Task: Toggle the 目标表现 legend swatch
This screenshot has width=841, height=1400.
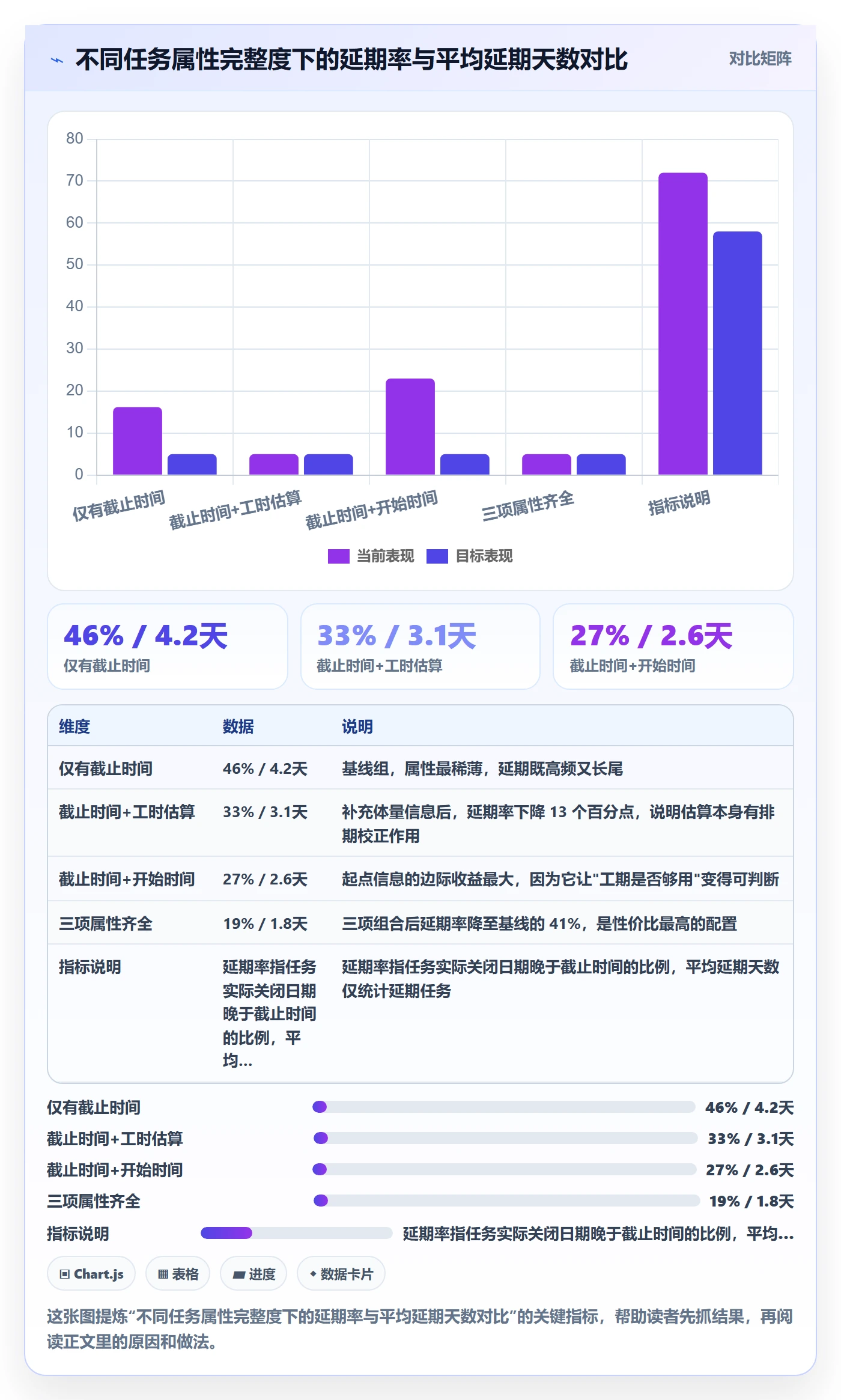Action: pos(437,556)
